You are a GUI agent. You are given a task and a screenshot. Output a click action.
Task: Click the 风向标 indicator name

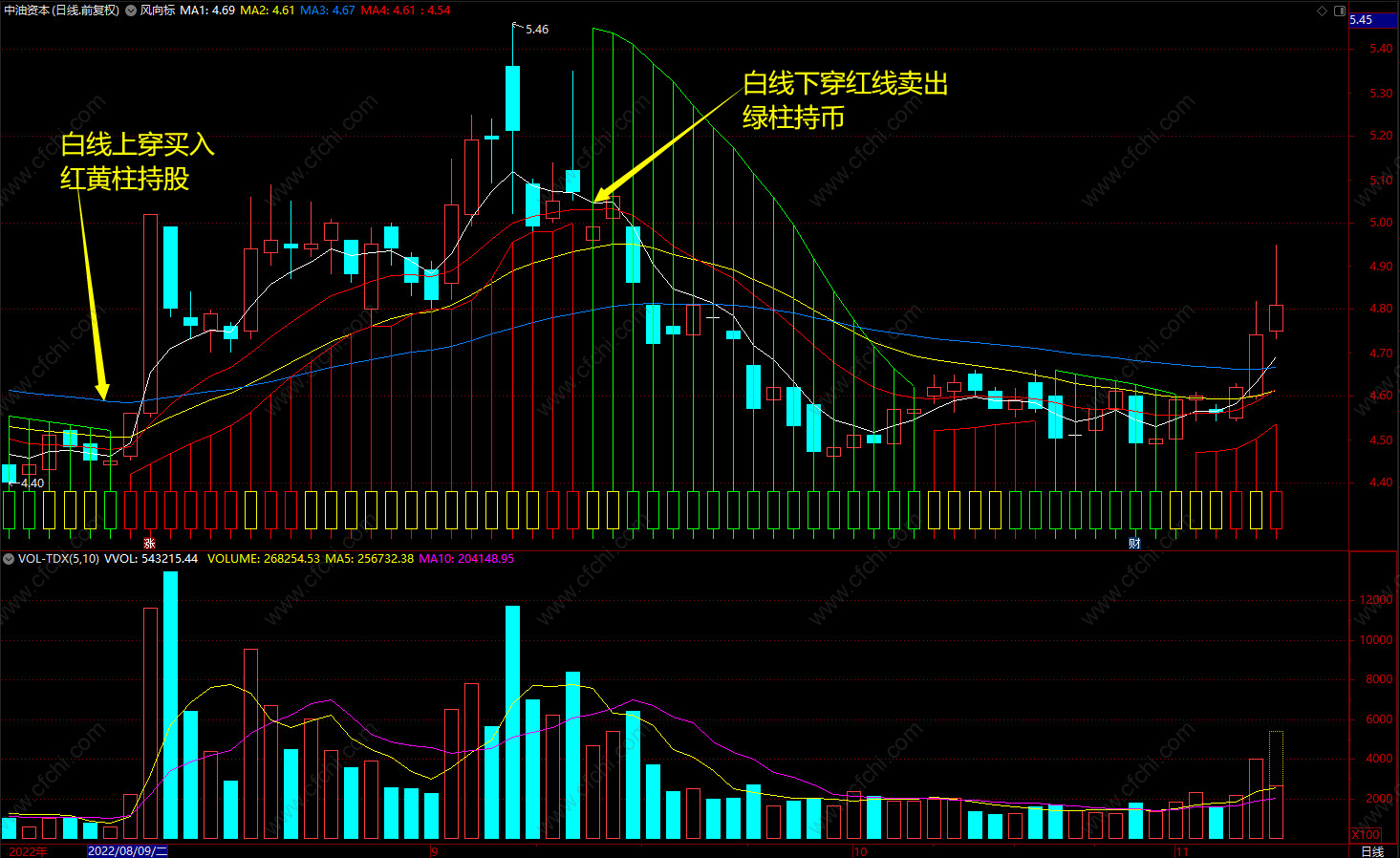click(x=158, y=11)
